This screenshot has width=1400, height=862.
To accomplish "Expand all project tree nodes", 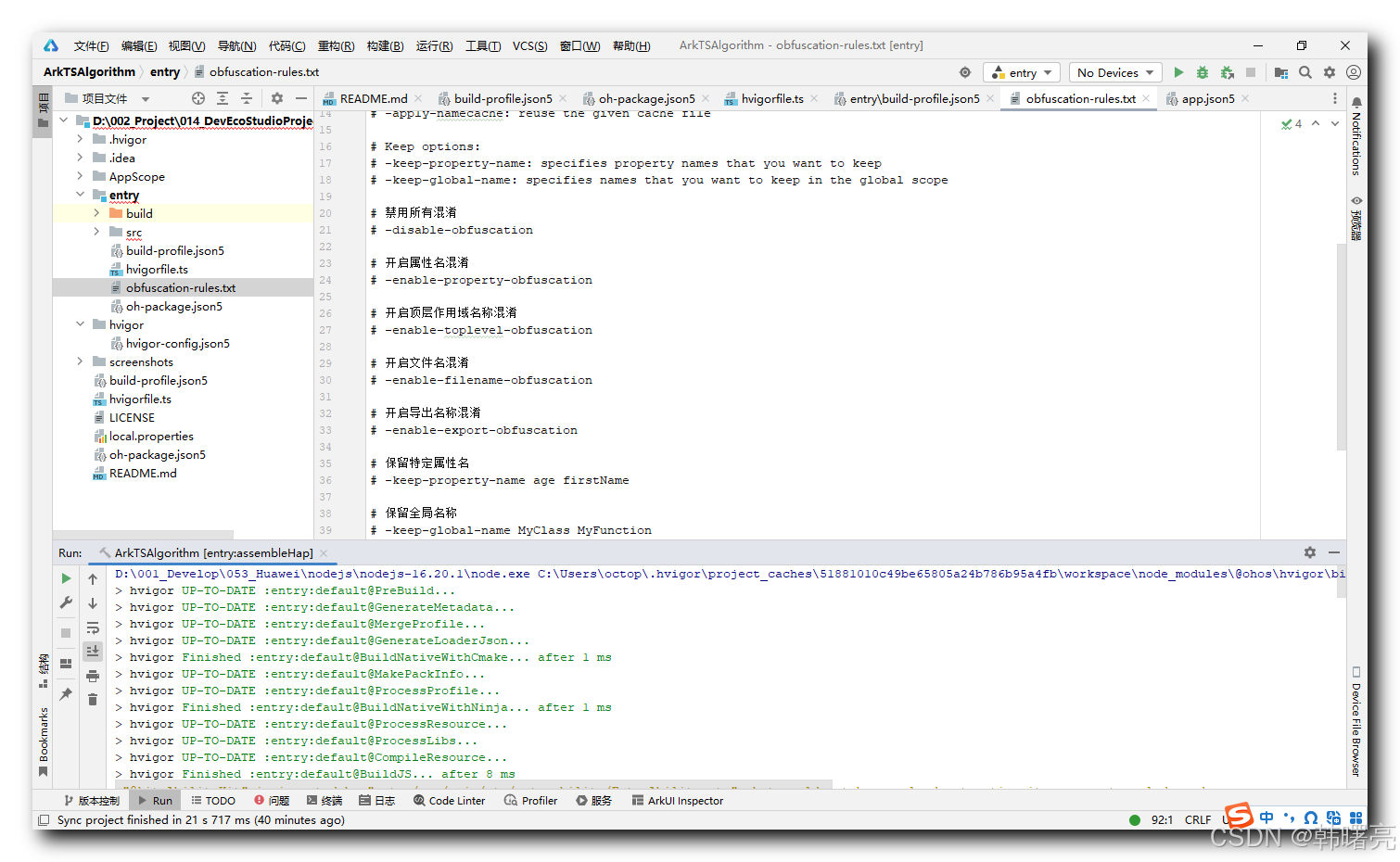I will pos(223,98).
